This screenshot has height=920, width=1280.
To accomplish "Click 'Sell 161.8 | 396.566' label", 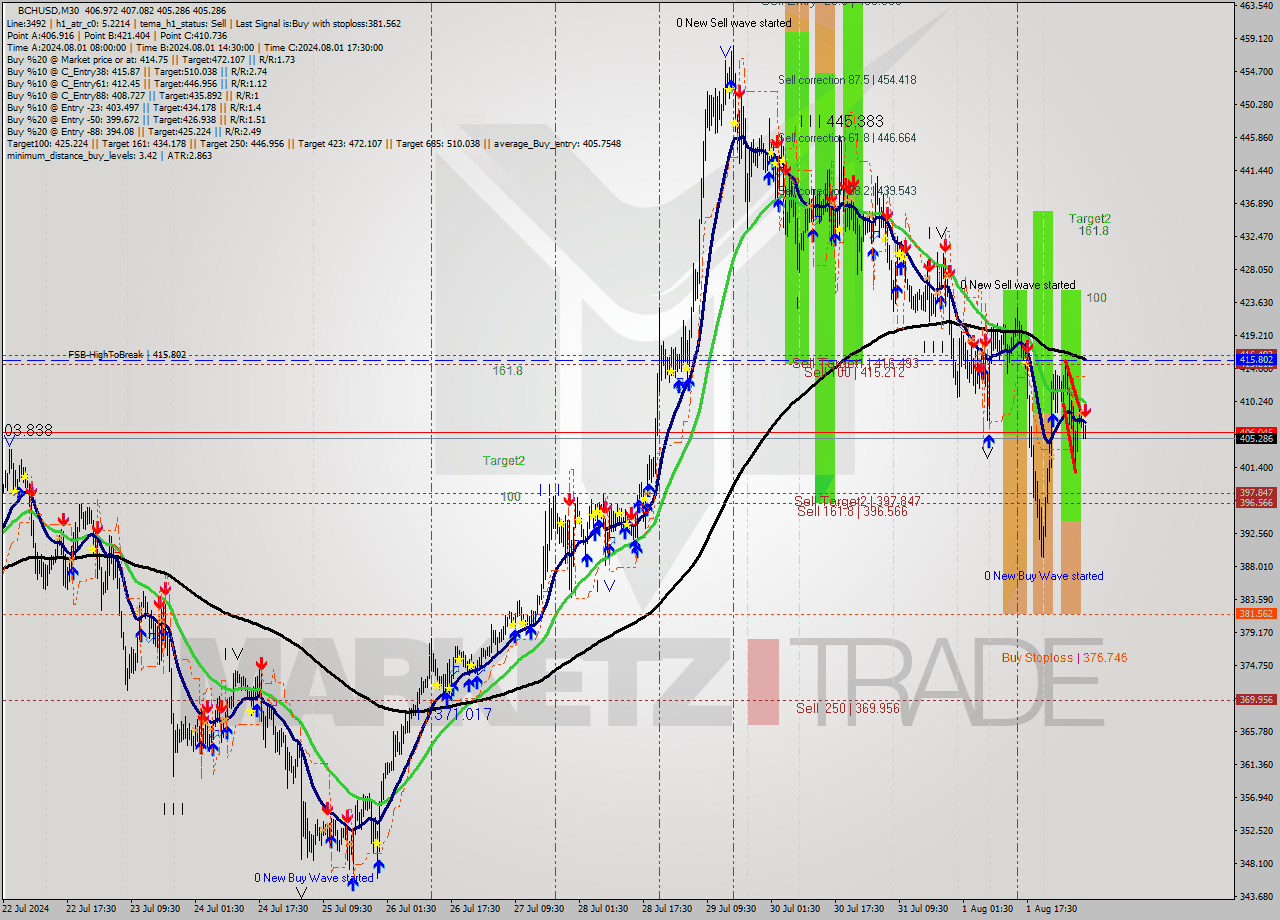I will click(x=852, y=511).
